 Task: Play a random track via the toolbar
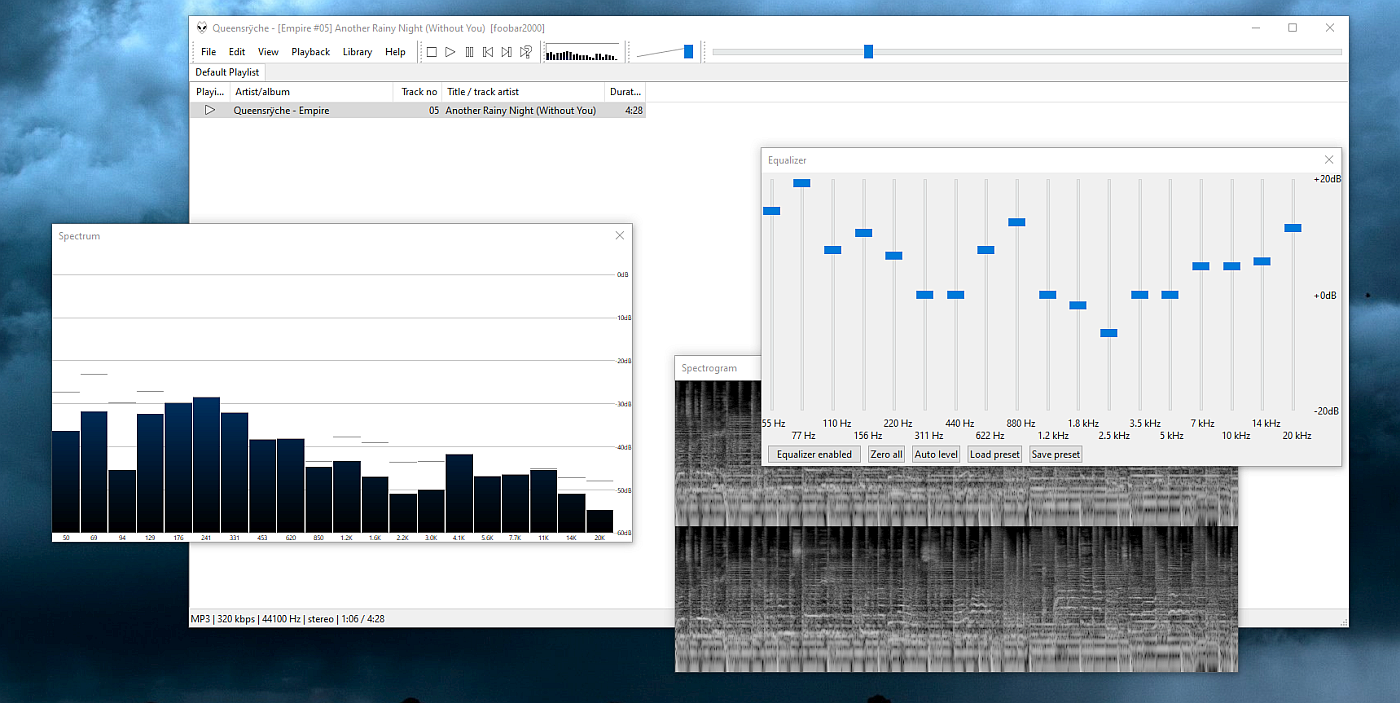(x=526, y=52)
